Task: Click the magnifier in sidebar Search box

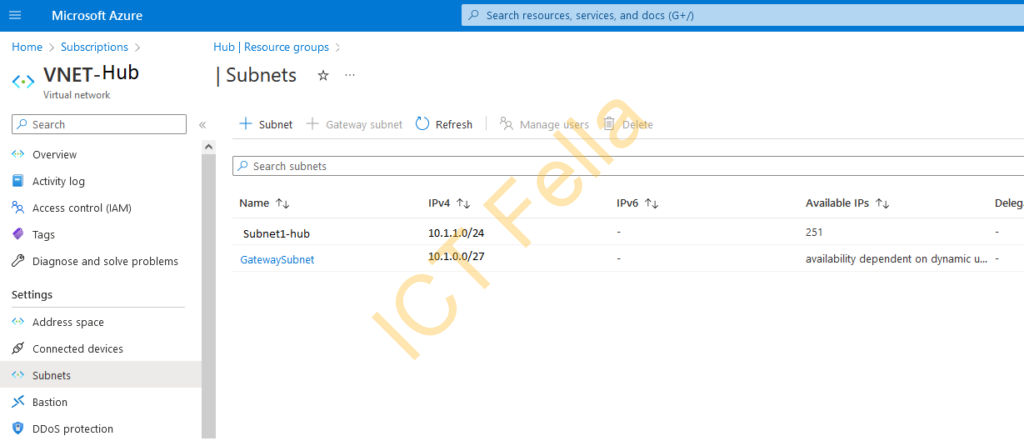Action: pos(22,124)
